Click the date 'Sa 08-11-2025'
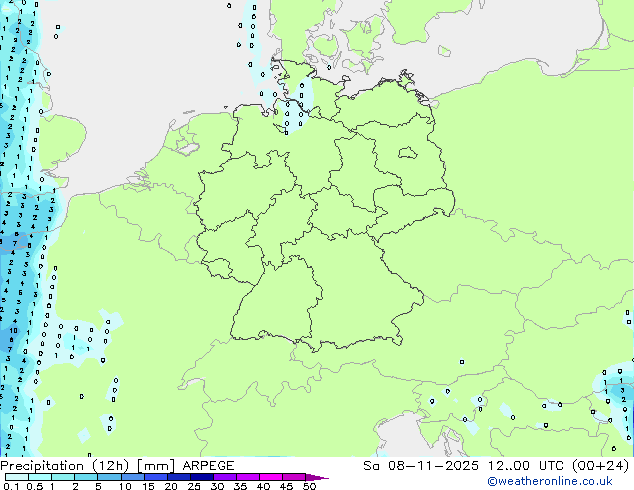Viewport: 634px width, 490px height. [421, 466]
